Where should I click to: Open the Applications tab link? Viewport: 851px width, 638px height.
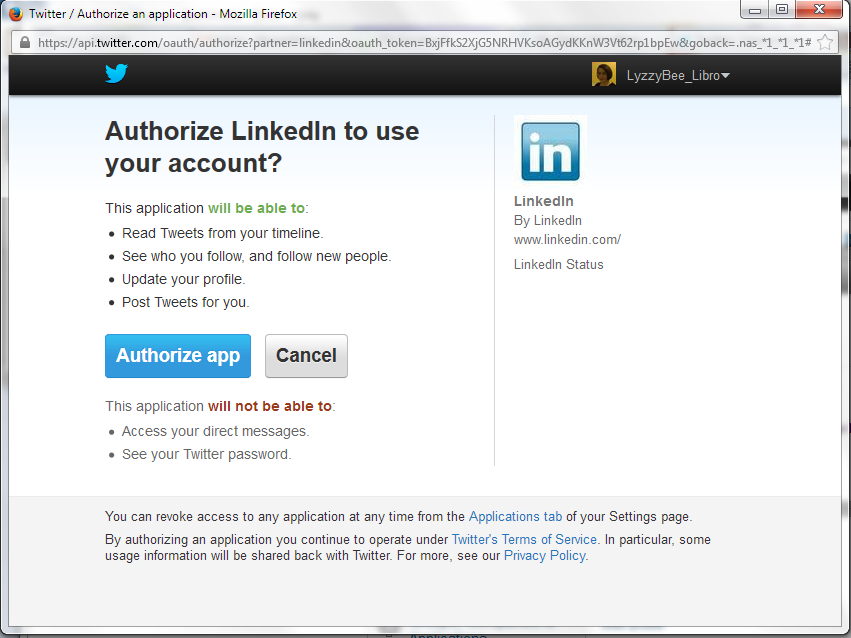515,517
